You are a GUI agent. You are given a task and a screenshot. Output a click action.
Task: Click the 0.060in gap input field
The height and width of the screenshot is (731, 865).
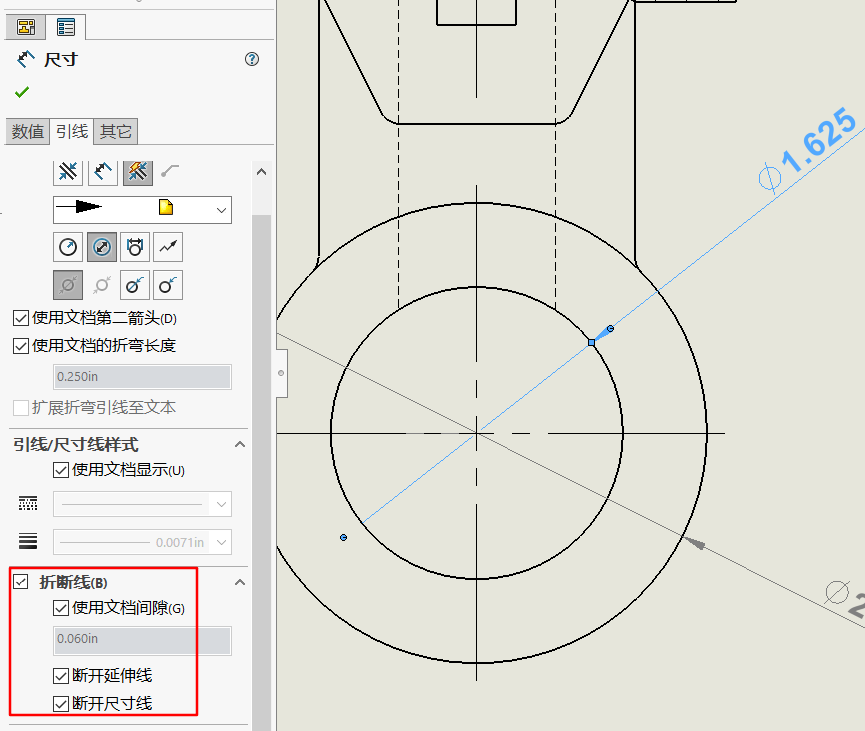tap(141, 641)
